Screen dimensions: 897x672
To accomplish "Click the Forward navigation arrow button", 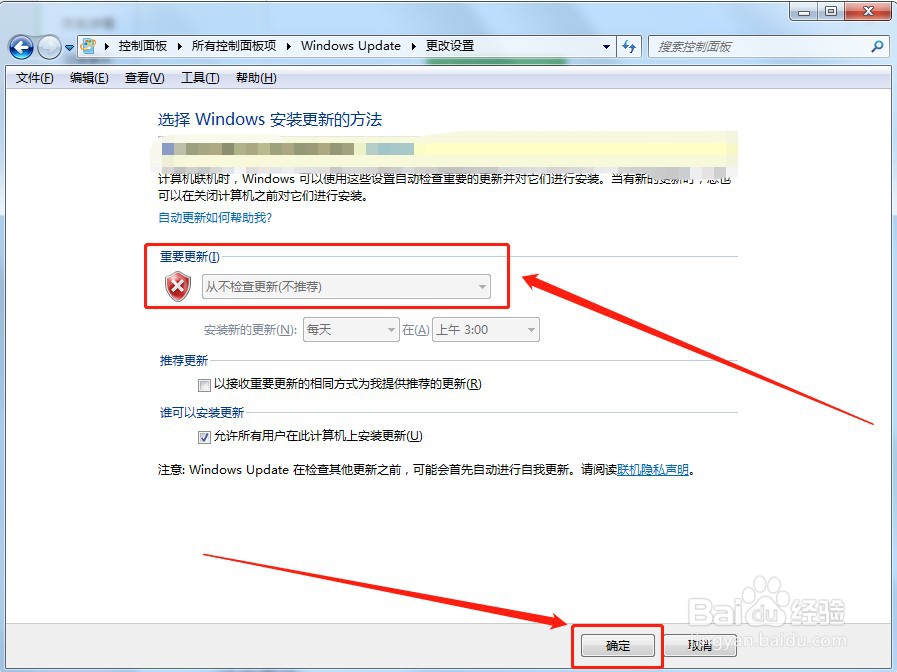I will [x=49, y=47].
